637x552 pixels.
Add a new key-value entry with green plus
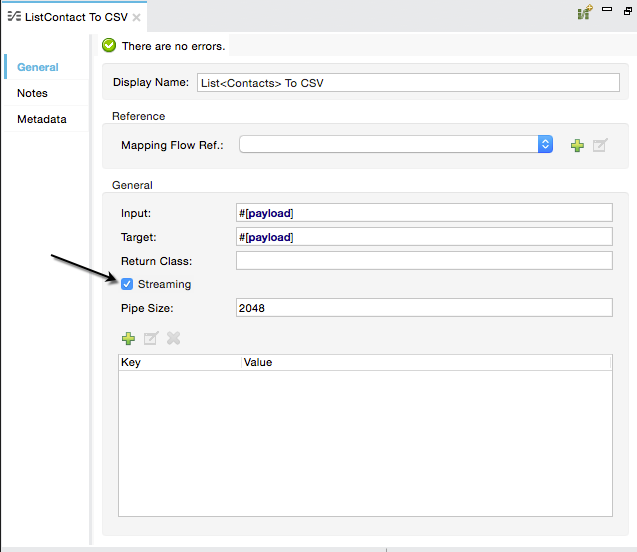pos(128,338)
